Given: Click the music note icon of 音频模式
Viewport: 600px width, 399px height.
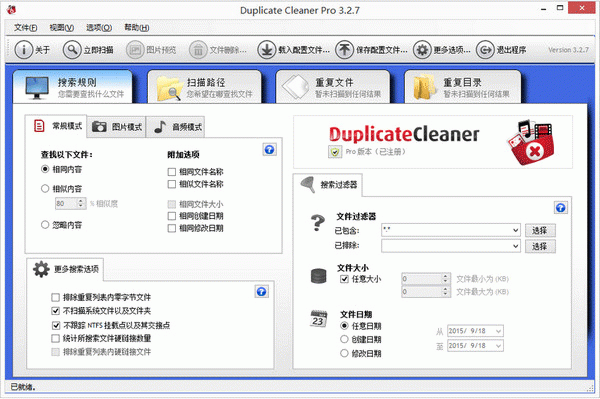Looking at the screenshot, I should (x=160, y=127).
